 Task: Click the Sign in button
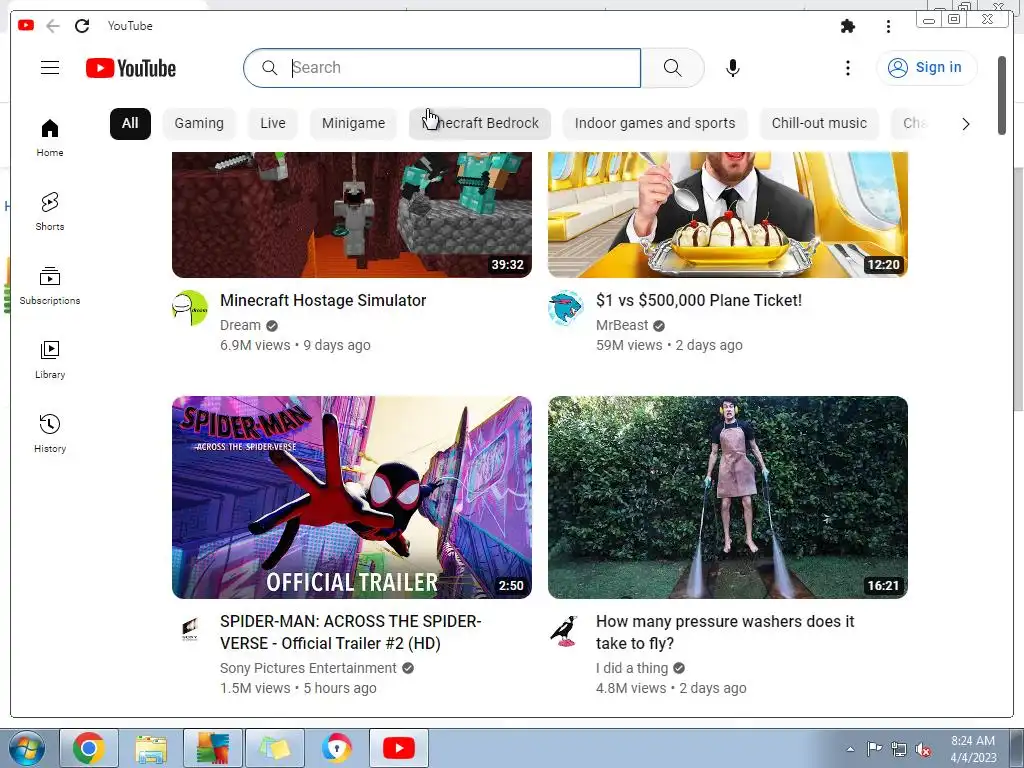pos(927,67)
